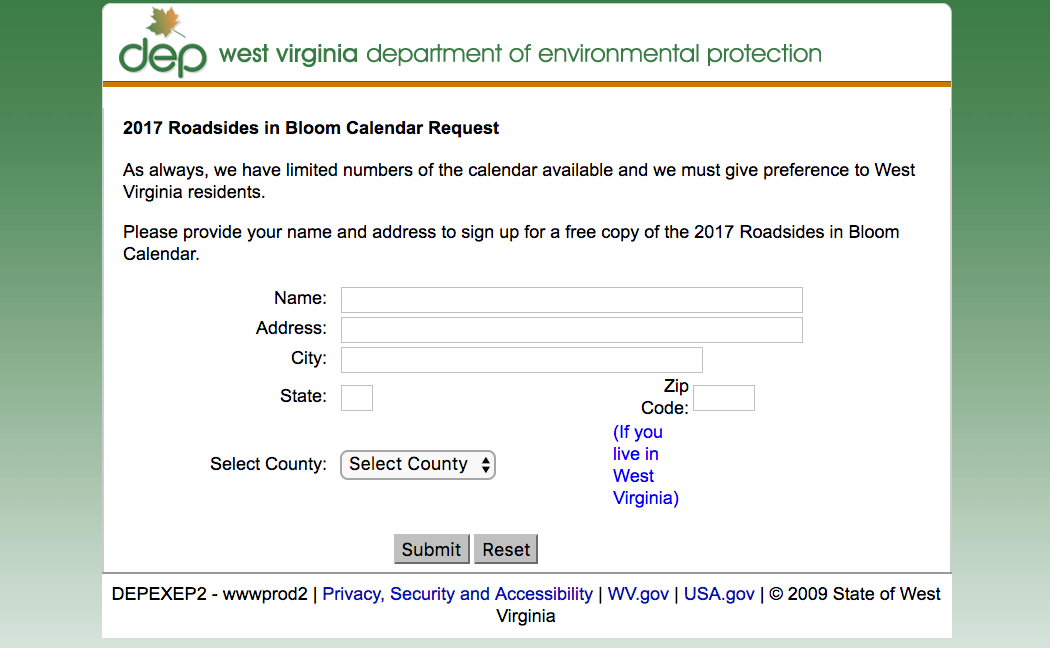Open the Select County dropdown
Image resolution: width=1050 pixels, height=648 pixels.
(418, 465)
